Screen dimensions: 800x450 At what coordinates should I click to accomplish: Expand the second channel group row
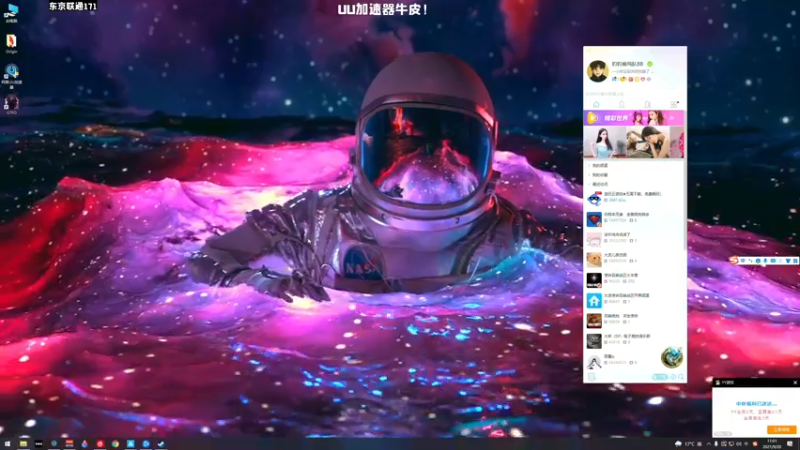click(634, 174)
